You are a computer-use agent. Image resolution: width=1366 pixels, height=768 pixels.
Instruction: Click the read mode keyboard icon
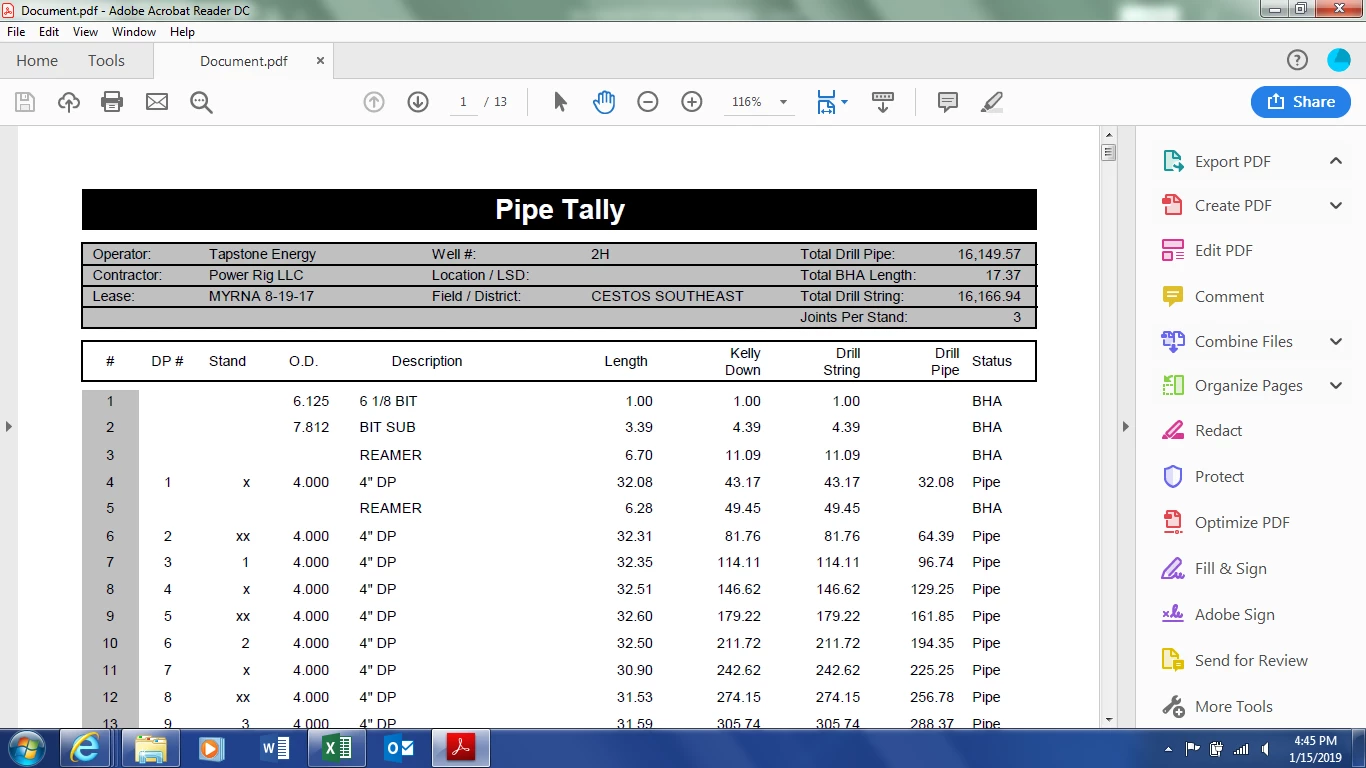point(883,102)
